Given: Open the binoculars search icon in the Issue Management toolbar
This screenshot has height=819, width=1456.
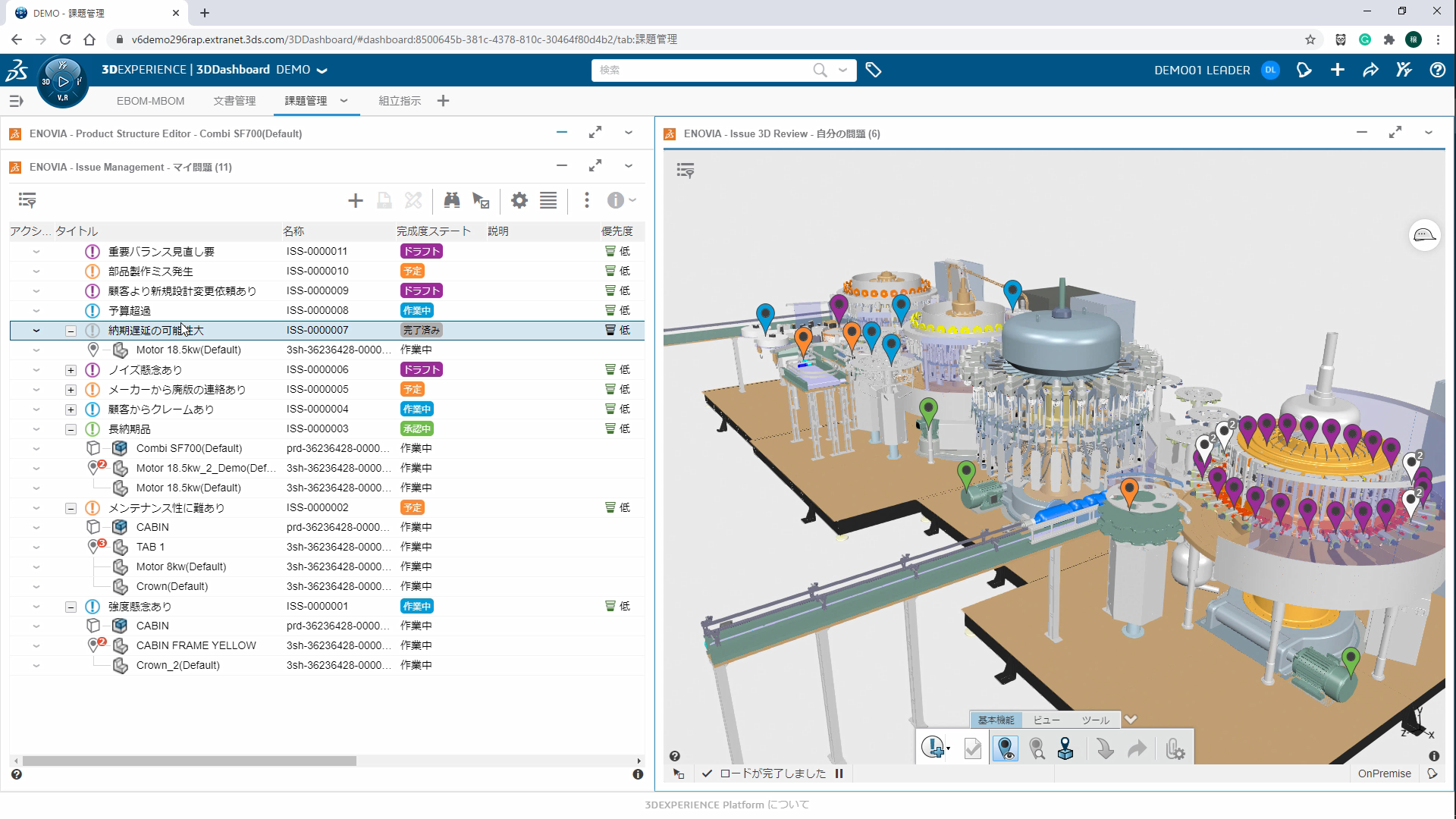Looking at the screenshot, I should pos(452,200).
